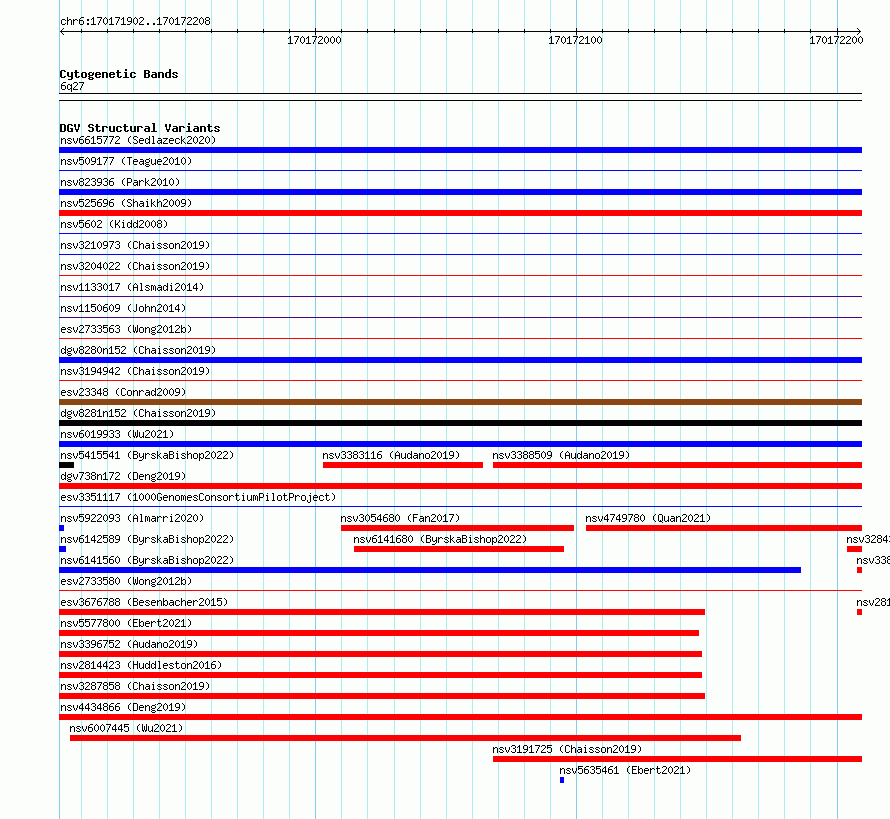Click nsv3287858 (Chaisson2019) label
Screen dimensions: 890x819
click(135, 686)
